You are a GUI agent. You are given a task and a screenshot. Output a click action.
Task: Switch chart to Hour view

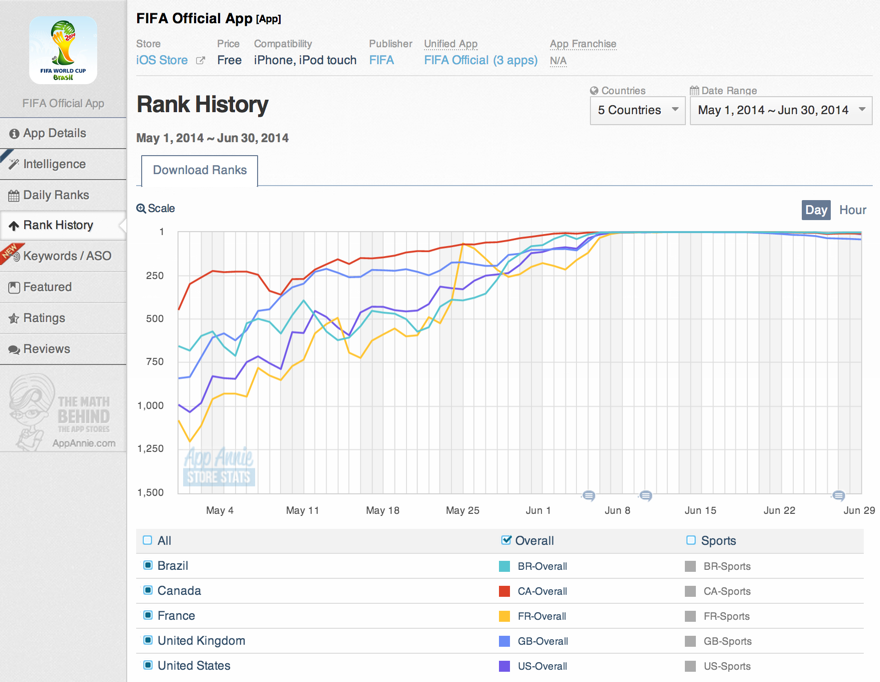[x=852, y=210]
